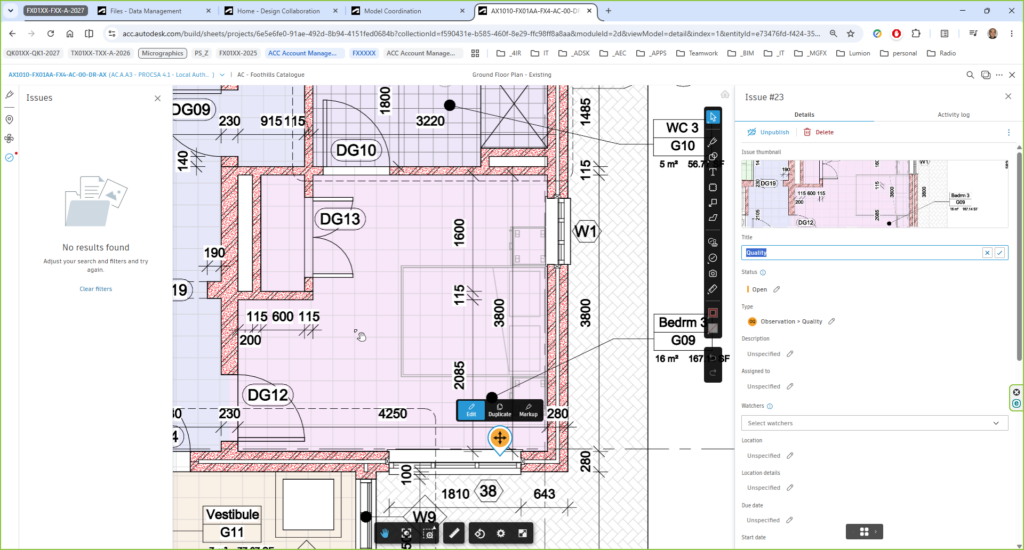This screenshot has height=550, width=1024.
Task: Click the redo arrow in markup toolbar
Action: click(712, 373)
